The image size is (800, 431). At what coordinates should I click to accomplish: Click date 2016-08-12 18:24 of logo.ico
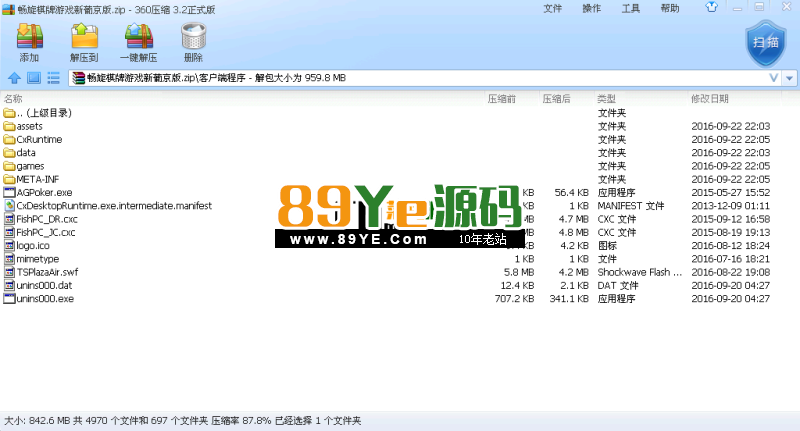(731, 245)
